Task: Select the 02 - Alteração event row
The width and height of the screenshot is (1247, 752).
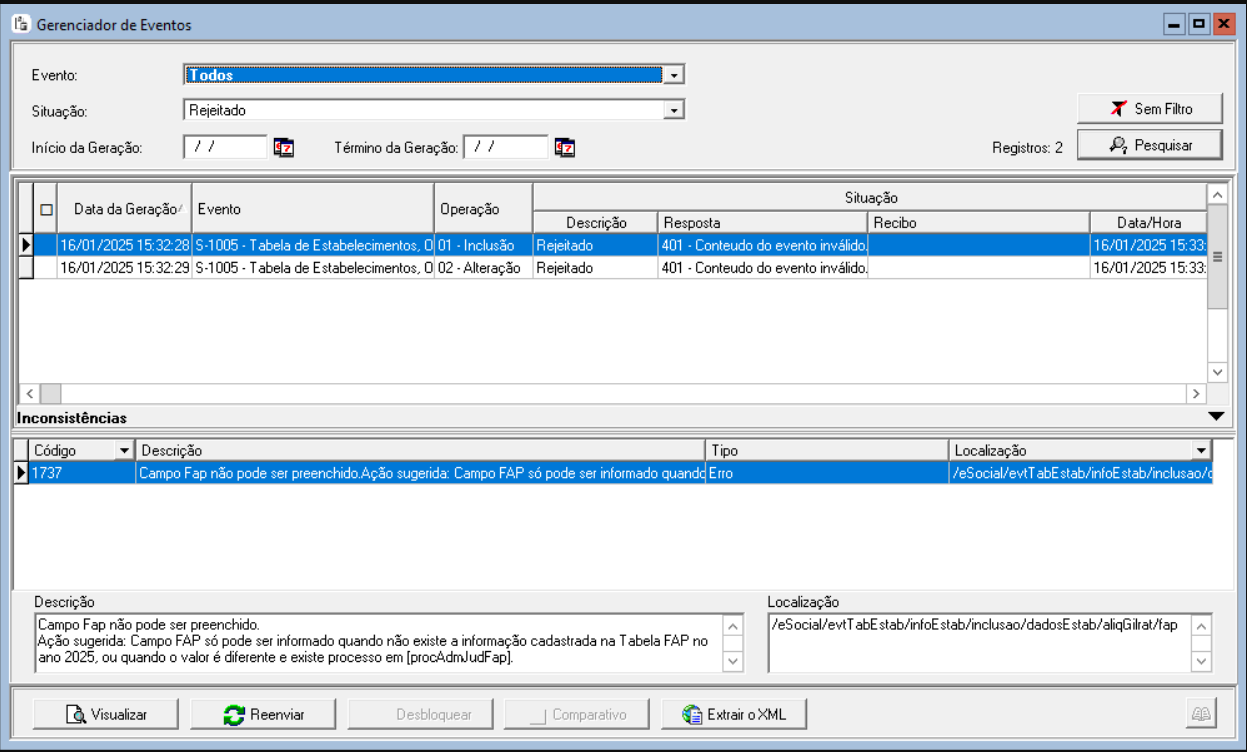Action: click(300, 268)
